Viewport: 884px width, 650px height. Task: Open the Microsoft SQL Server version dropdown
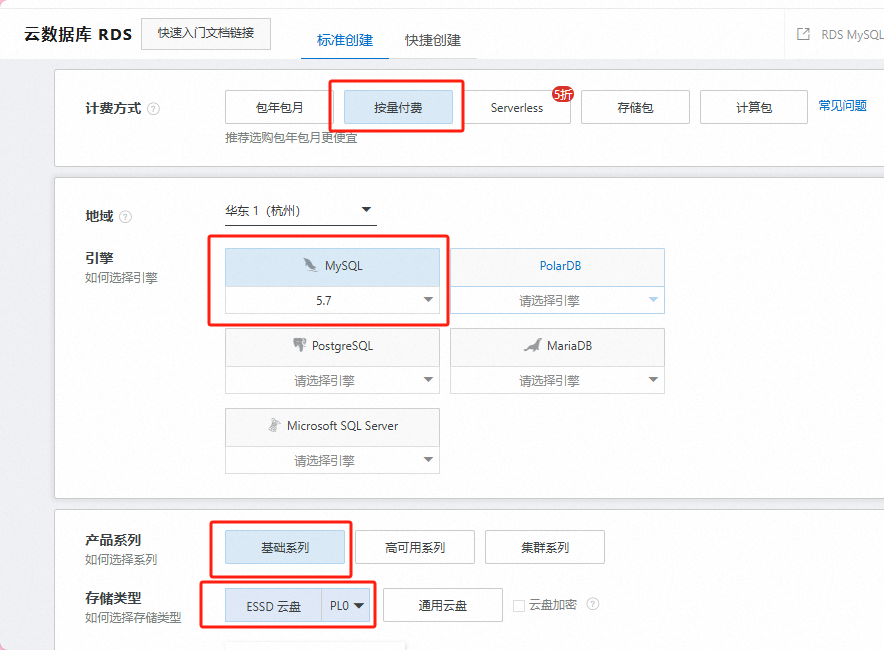(x=332, y=461)
